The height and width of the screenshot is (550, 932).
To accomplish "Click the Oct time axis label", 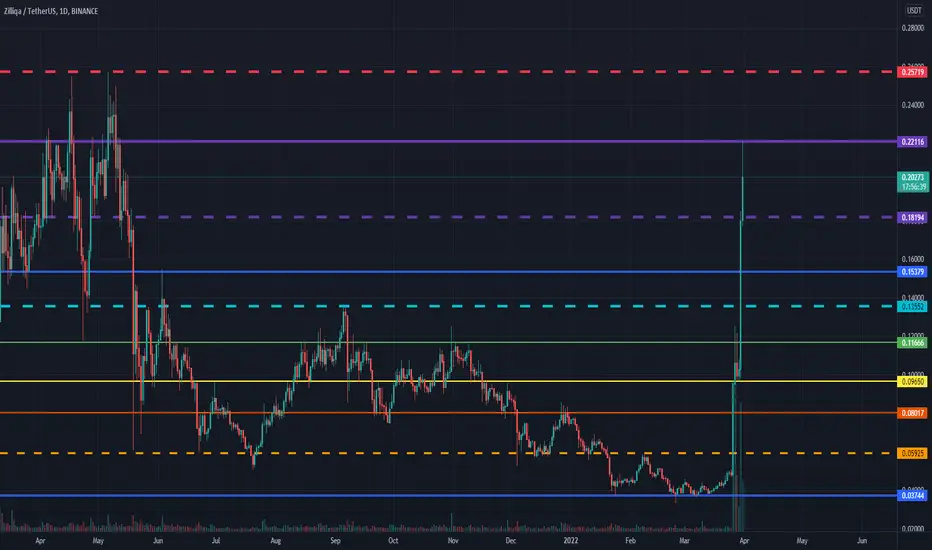I will pyautogui.click(x=393, y=541).
